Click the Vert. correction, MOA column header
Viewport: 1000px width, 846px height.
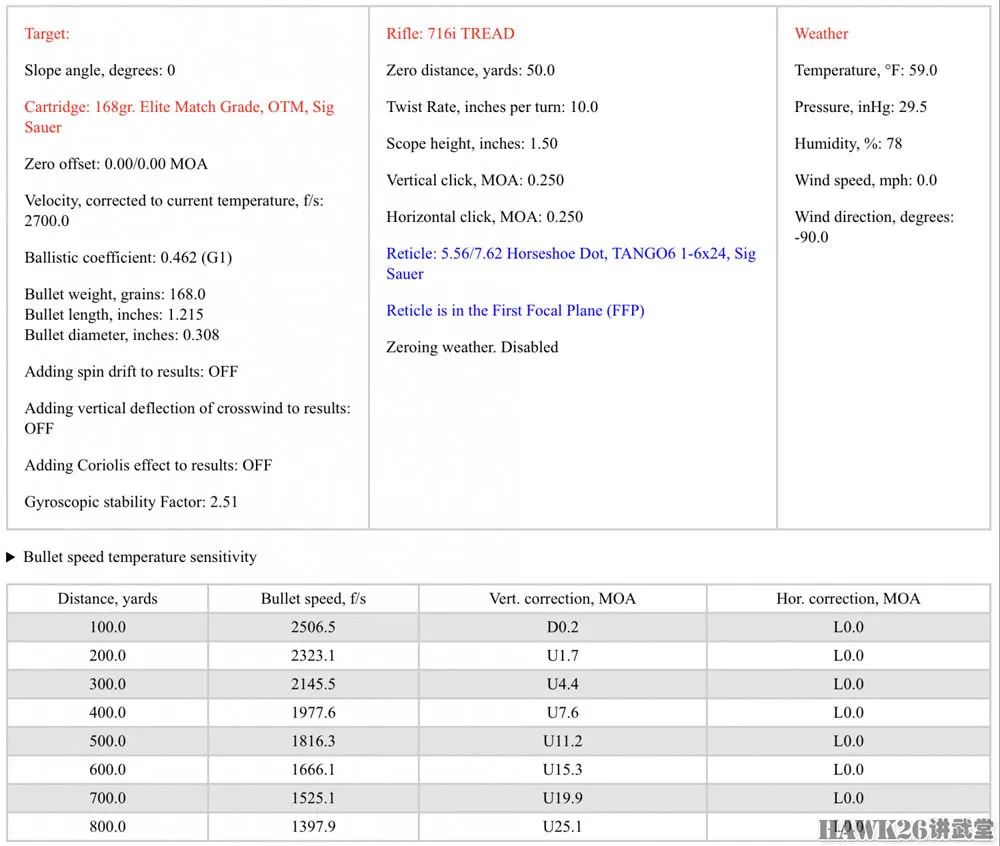point(562,599)
